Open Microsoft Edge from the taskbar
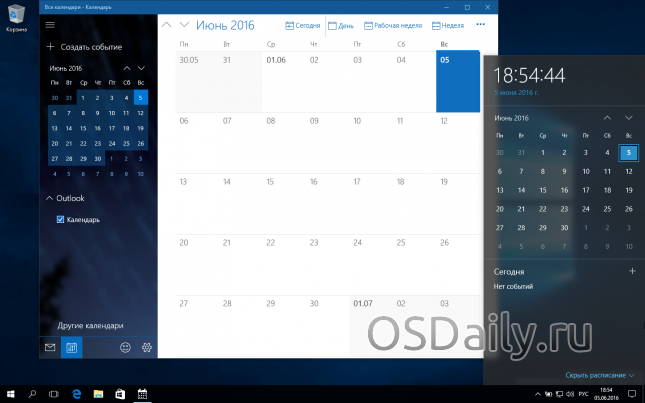This screenshot has height=403, width=645. (75, 393)
